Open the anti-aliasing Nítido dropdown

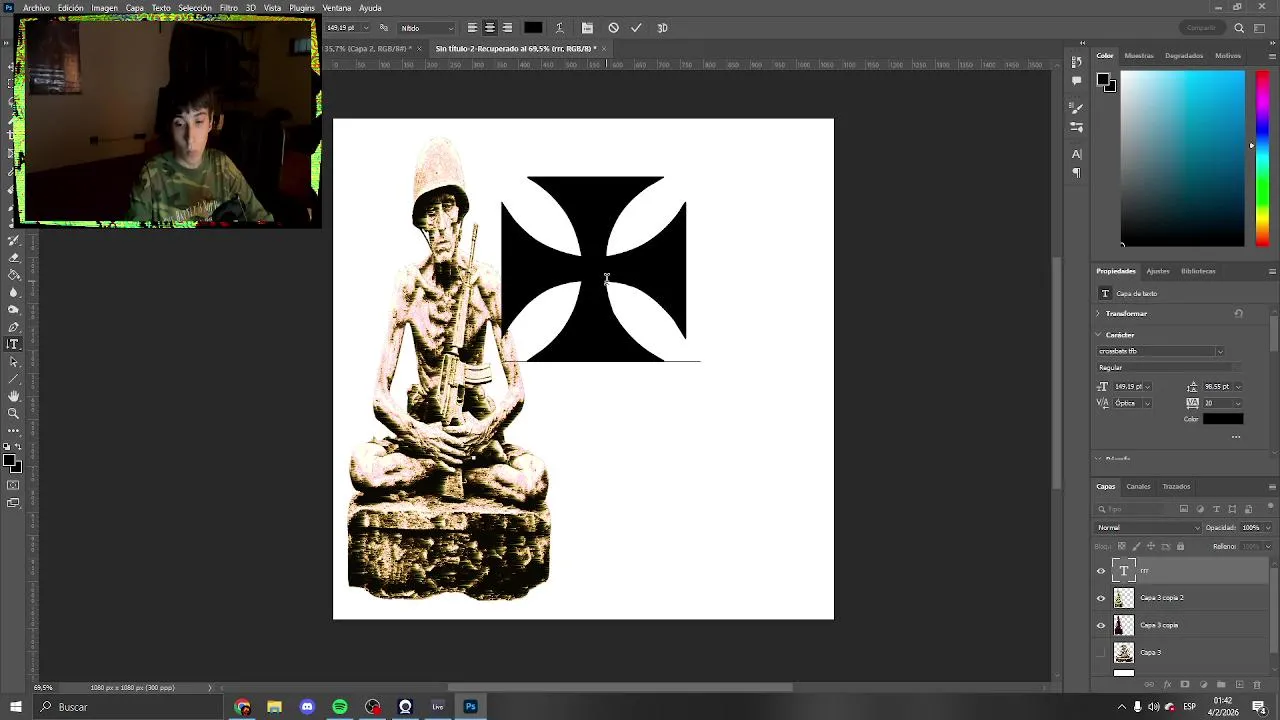(427, 28)
